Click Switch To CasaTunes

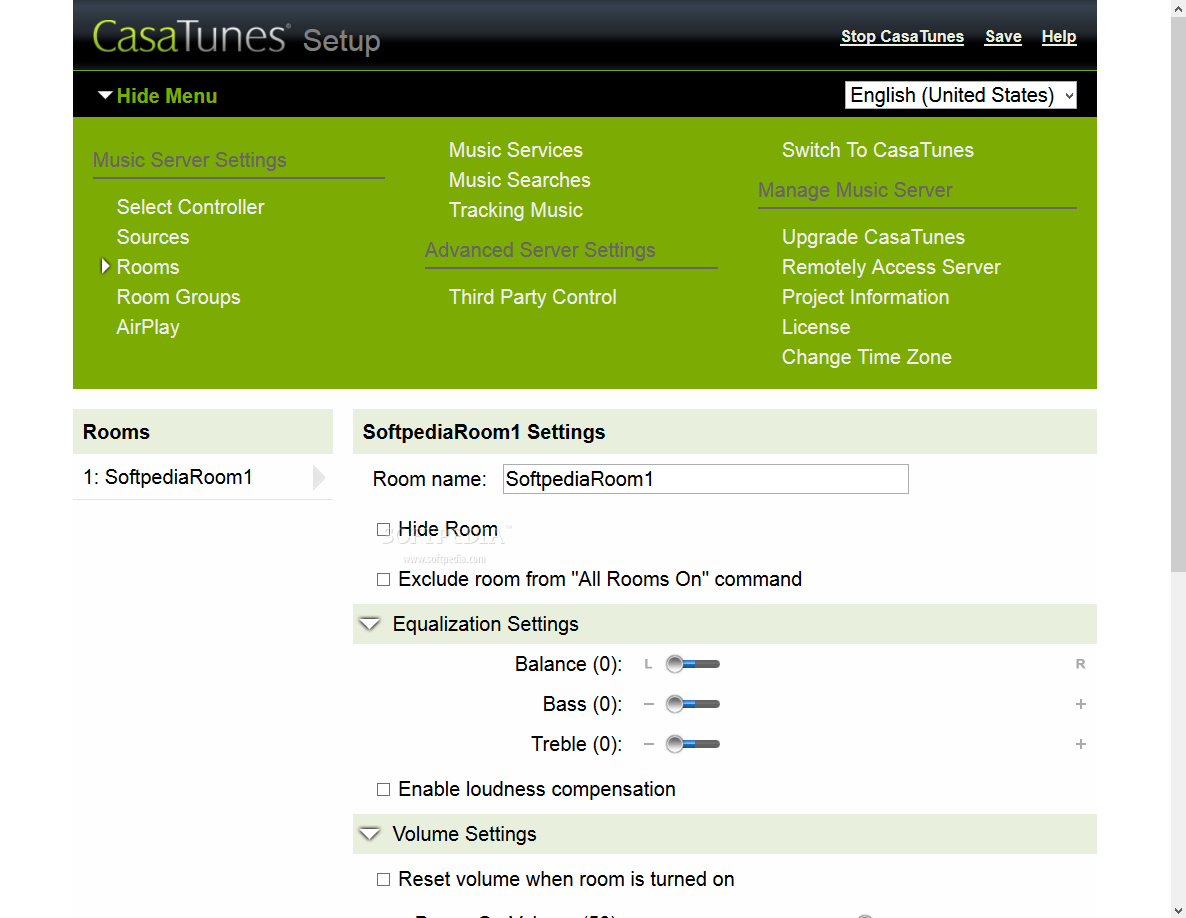(x=878, y=150)
